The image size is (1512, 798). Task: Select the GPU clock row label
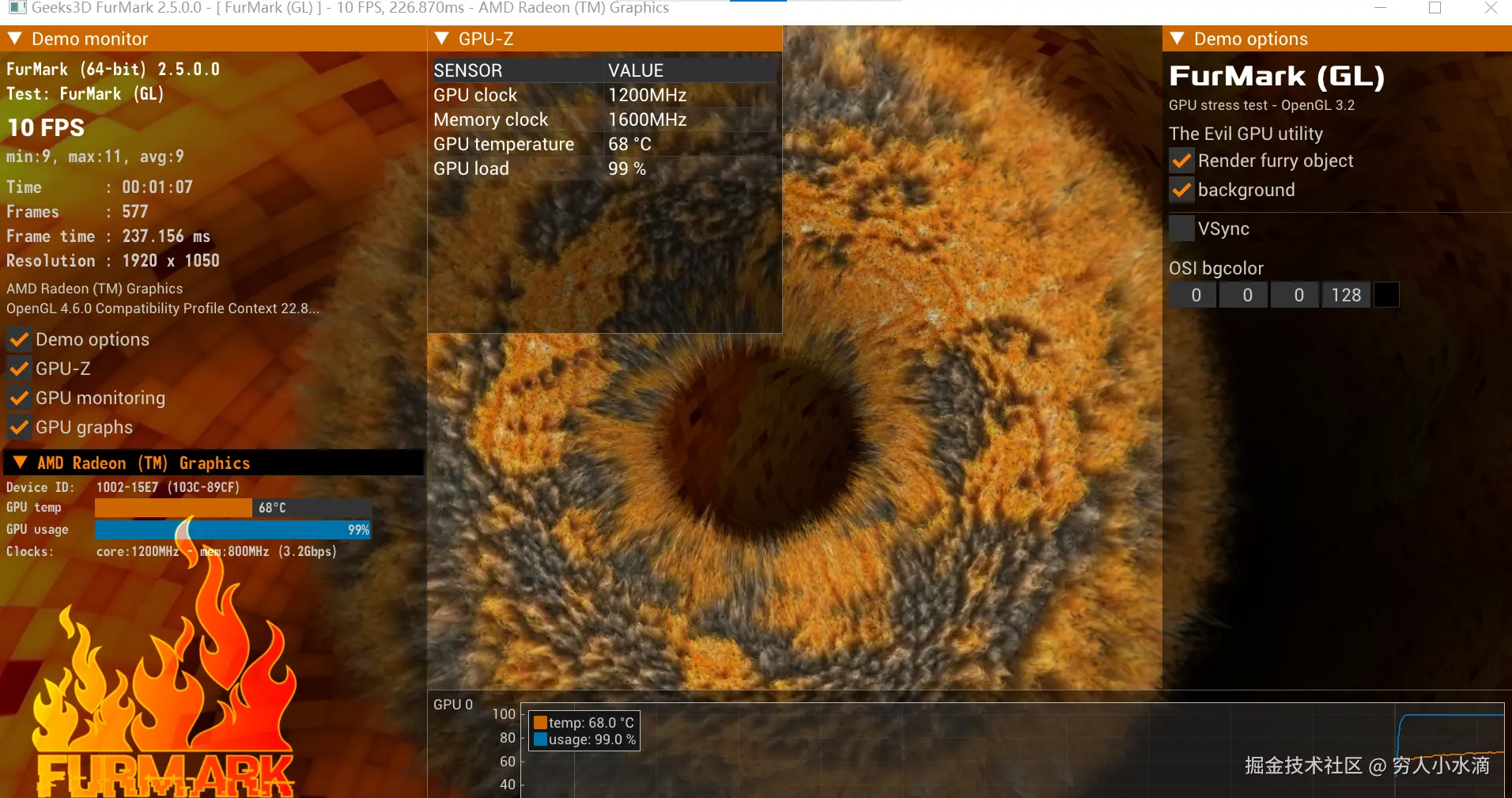[475, 95]
